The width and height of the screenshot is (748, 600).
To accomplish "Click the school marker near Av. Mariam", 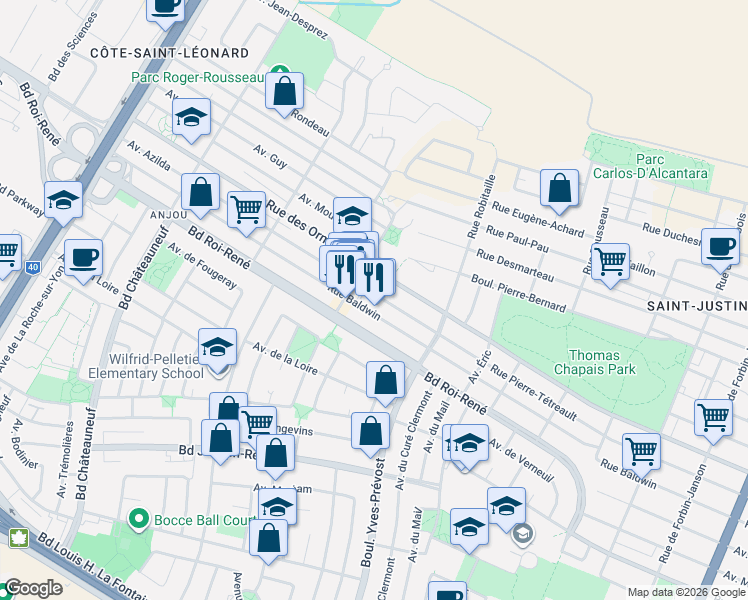I will coord(278,505).
